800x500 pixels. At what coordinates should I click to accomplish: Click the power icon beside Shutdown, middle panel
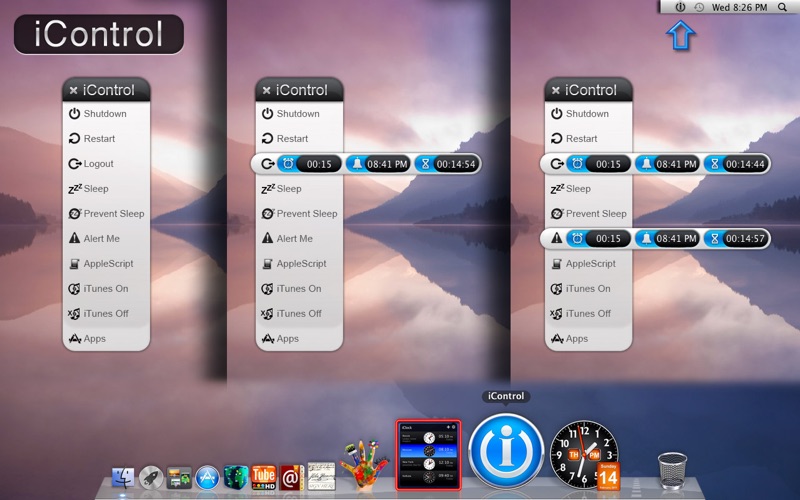point(267,113)
